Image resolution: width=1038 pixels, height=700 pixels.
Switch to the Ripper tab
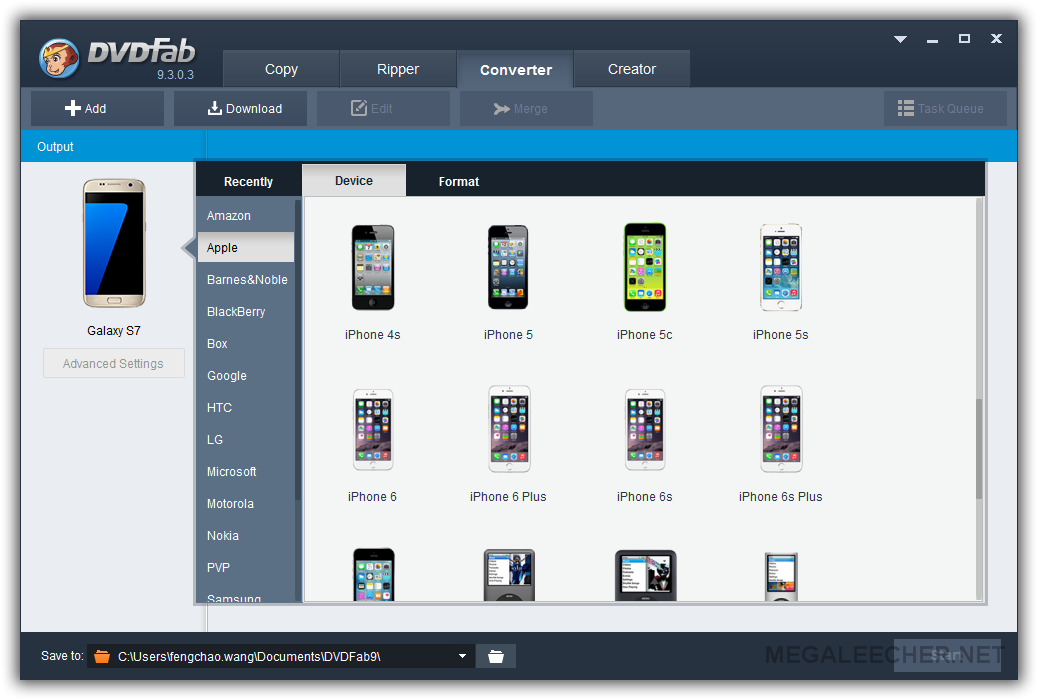[398, 69]
